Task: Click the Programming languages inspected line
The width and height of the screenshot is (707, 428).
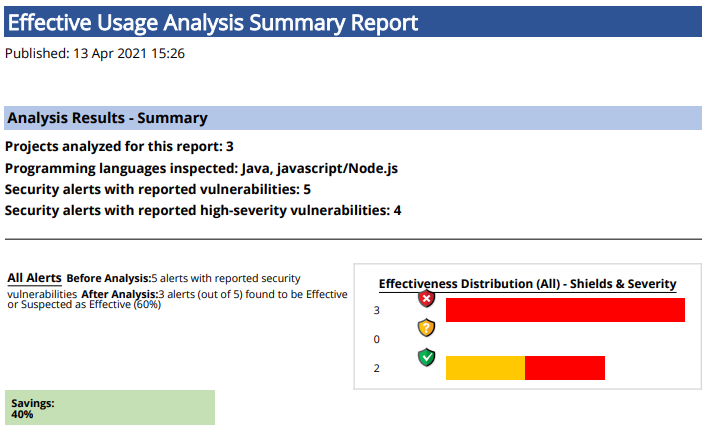Action: (201, 168)
